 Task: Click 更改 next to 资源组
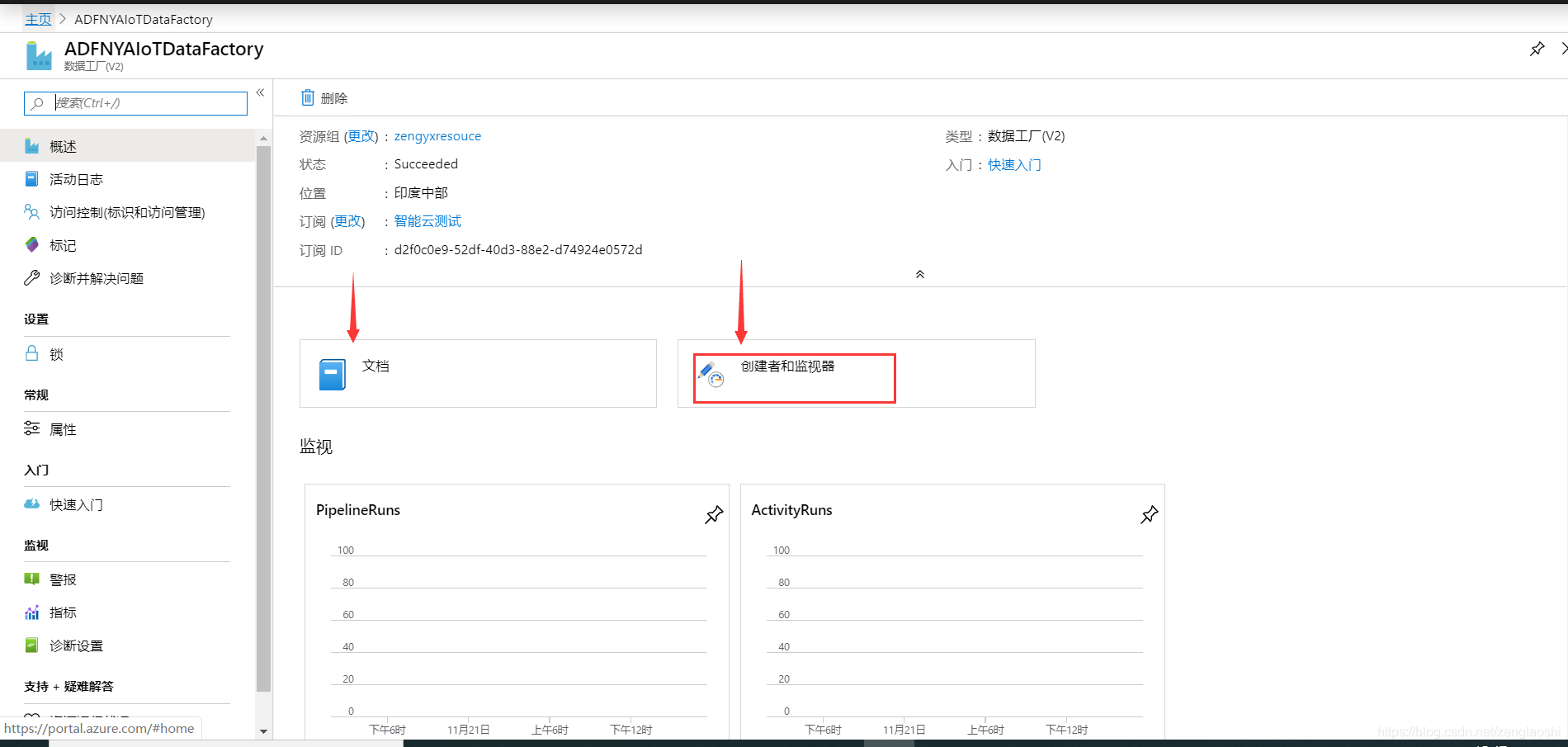361,136
